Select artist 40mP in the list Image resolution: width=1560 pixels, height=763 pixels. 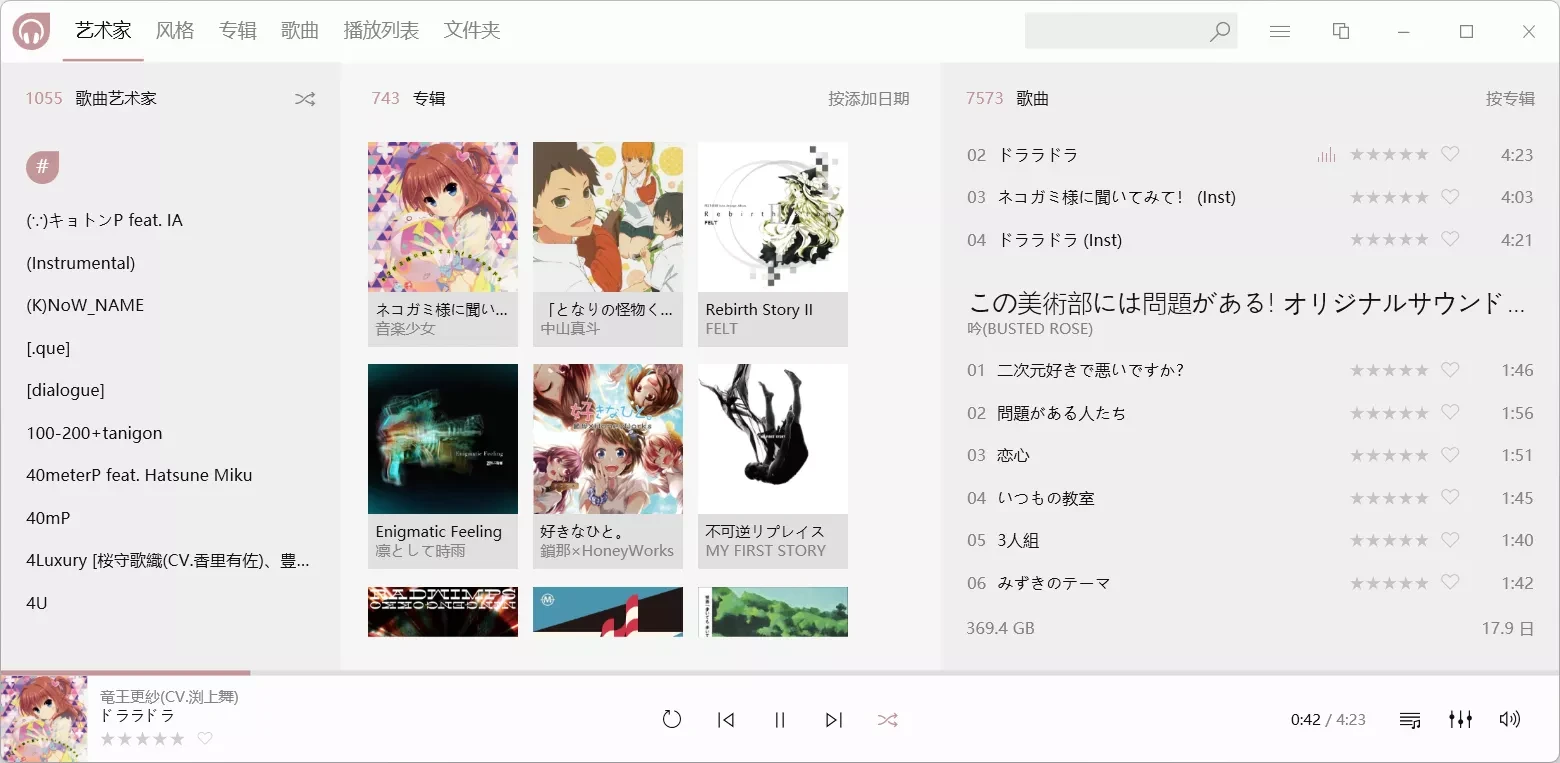48,518
